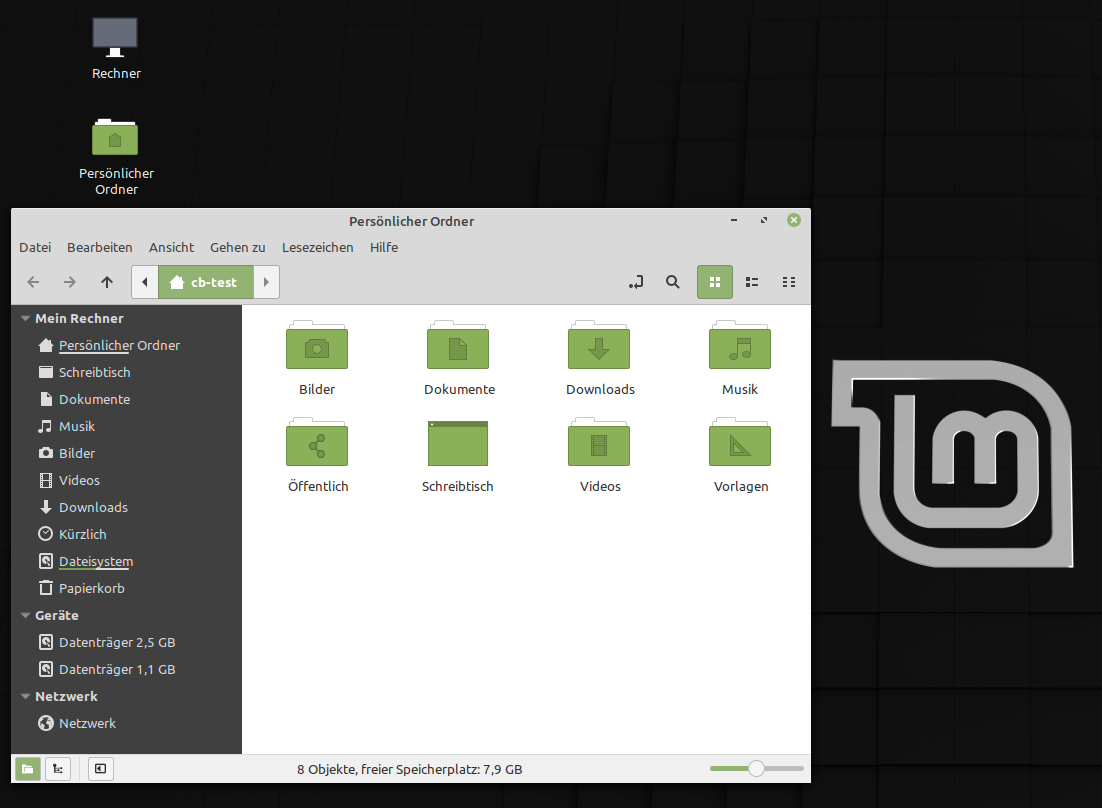This screenshot has width=1102, height=808.
Task: Open Dateisystem in the sidebar
Action: point(127,561)
